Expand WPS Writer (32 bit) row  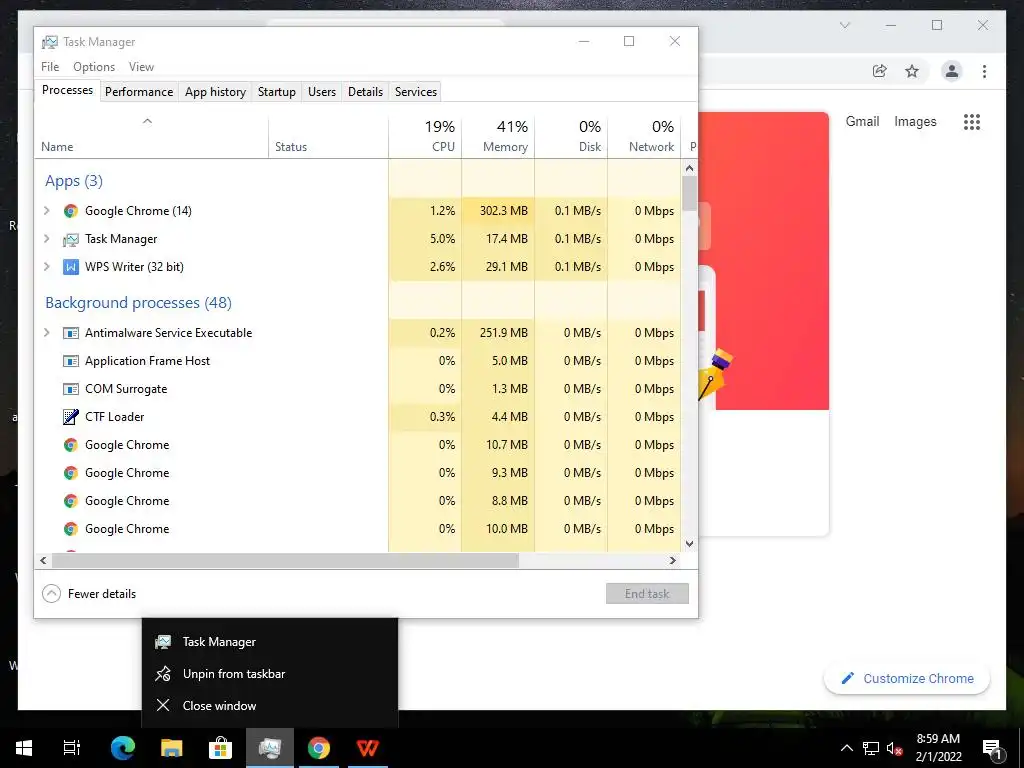pyautogui.click(x=46, y=267)
